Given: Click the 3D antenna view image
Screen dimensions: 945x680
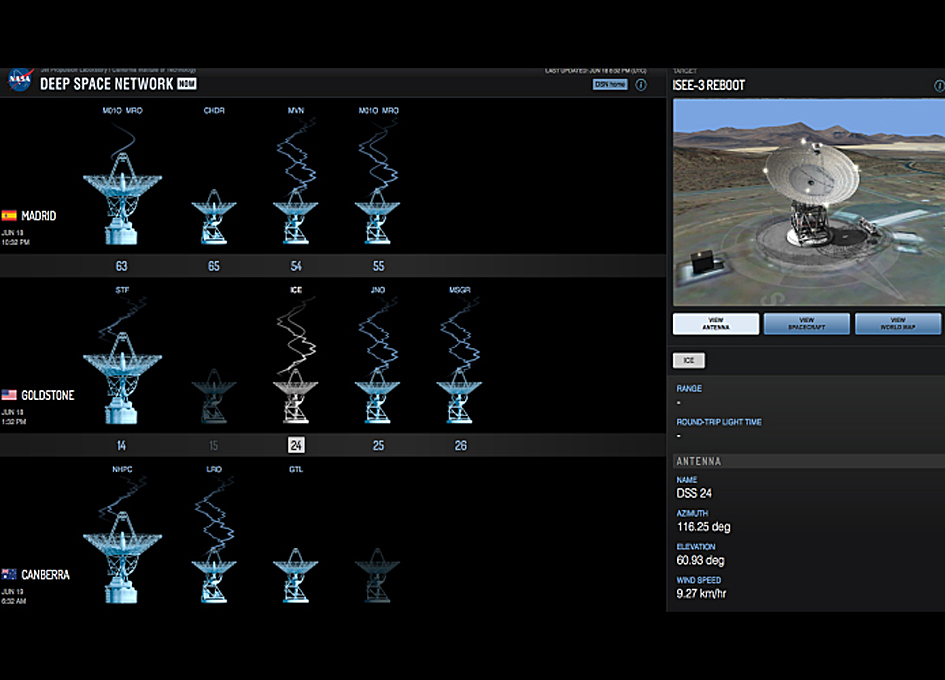Looking at the screenshot, I should (809, 203).
